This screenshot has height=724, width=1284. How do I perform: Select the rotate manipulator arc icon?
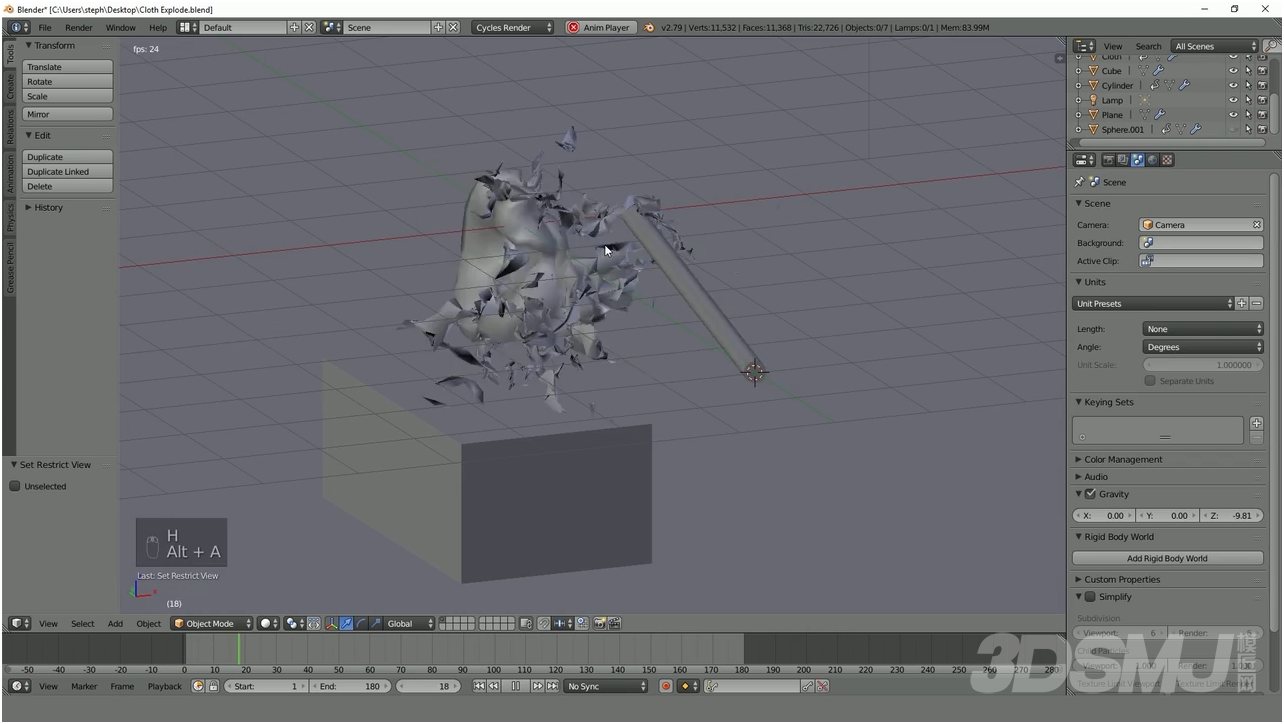[362, 623]
